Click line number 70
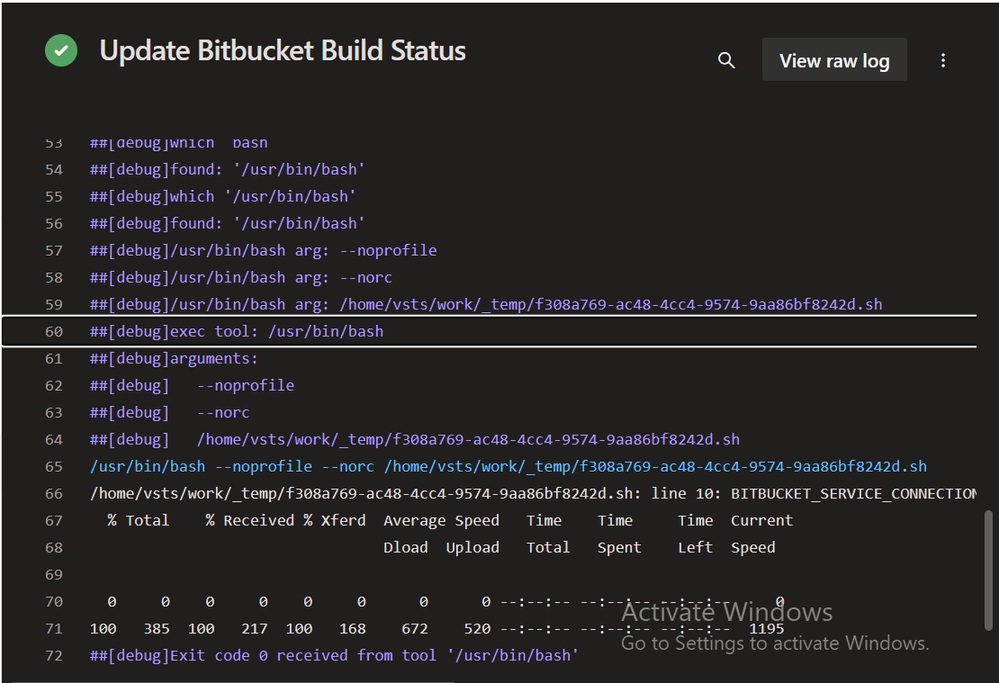 pos(54,602)
